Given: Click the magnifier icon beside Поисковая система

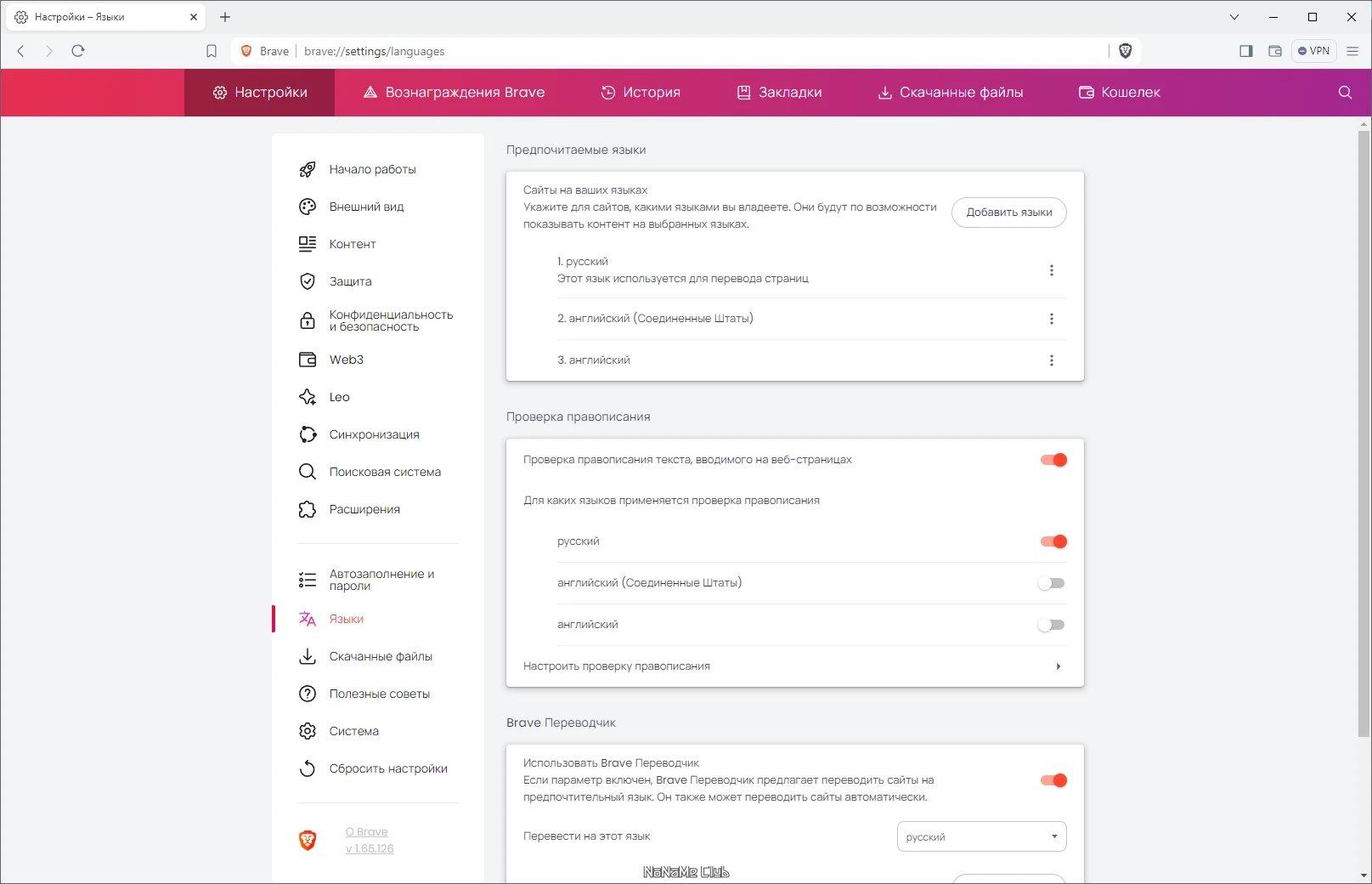Looking at the screenshot, I should (308, 472).
